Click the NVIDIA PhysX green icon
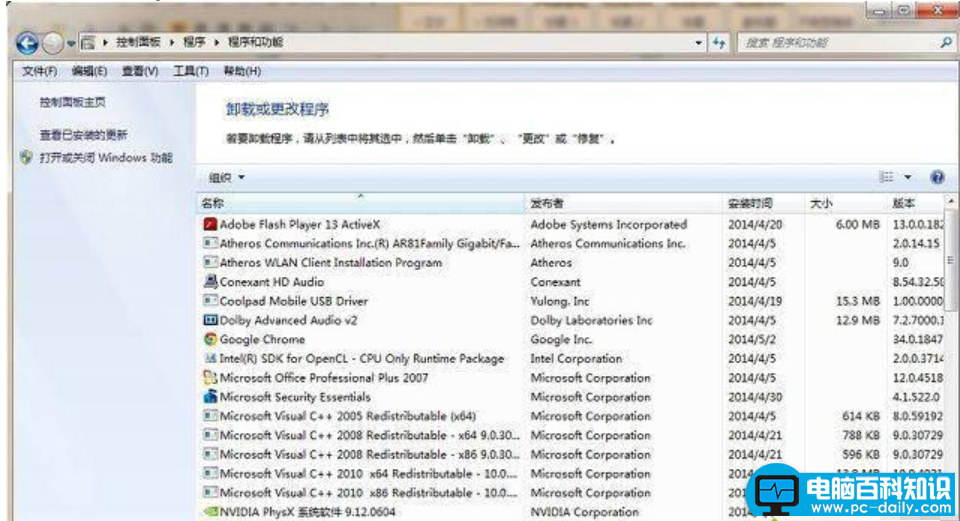This screenshot has width=960, height=521. tap(210, 512)
